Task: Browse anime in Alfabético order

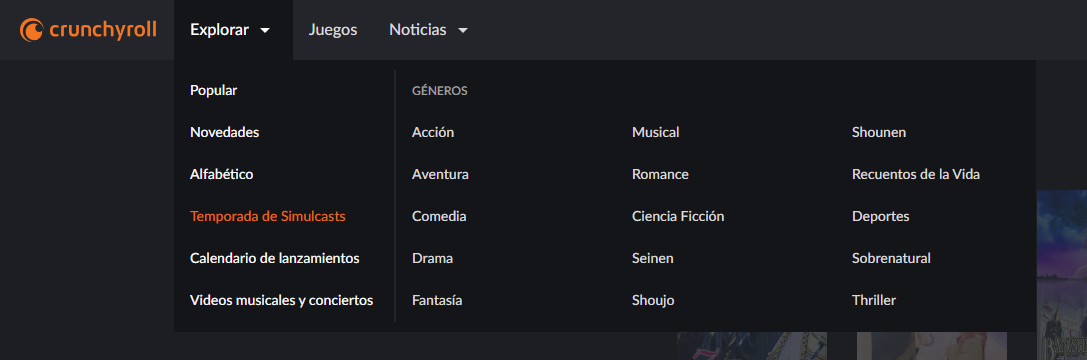Action: [222, 175]
